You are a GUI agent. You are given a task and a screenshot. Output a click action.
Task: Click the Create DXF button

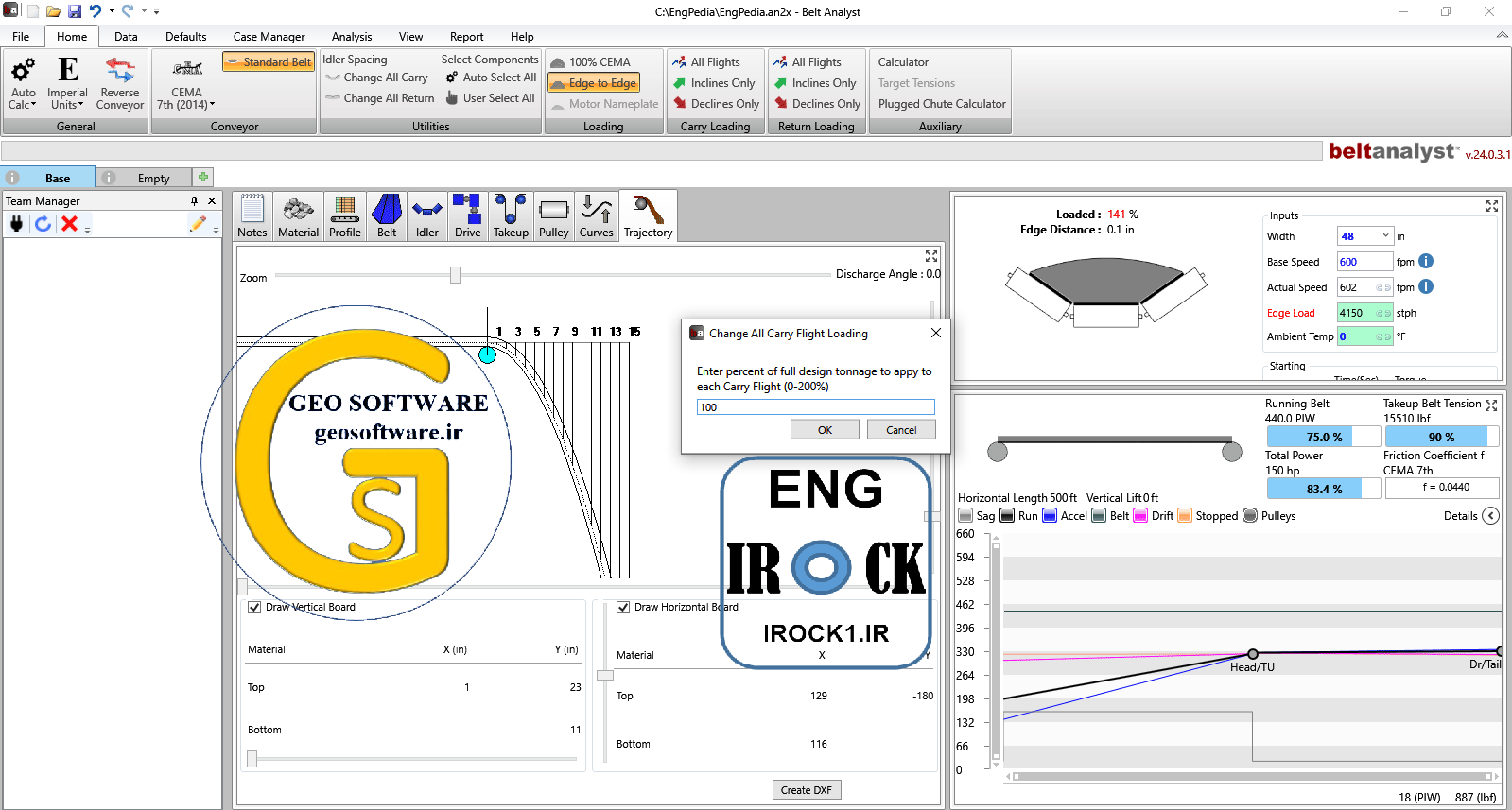pyautogui.click(x=807, y=790)
